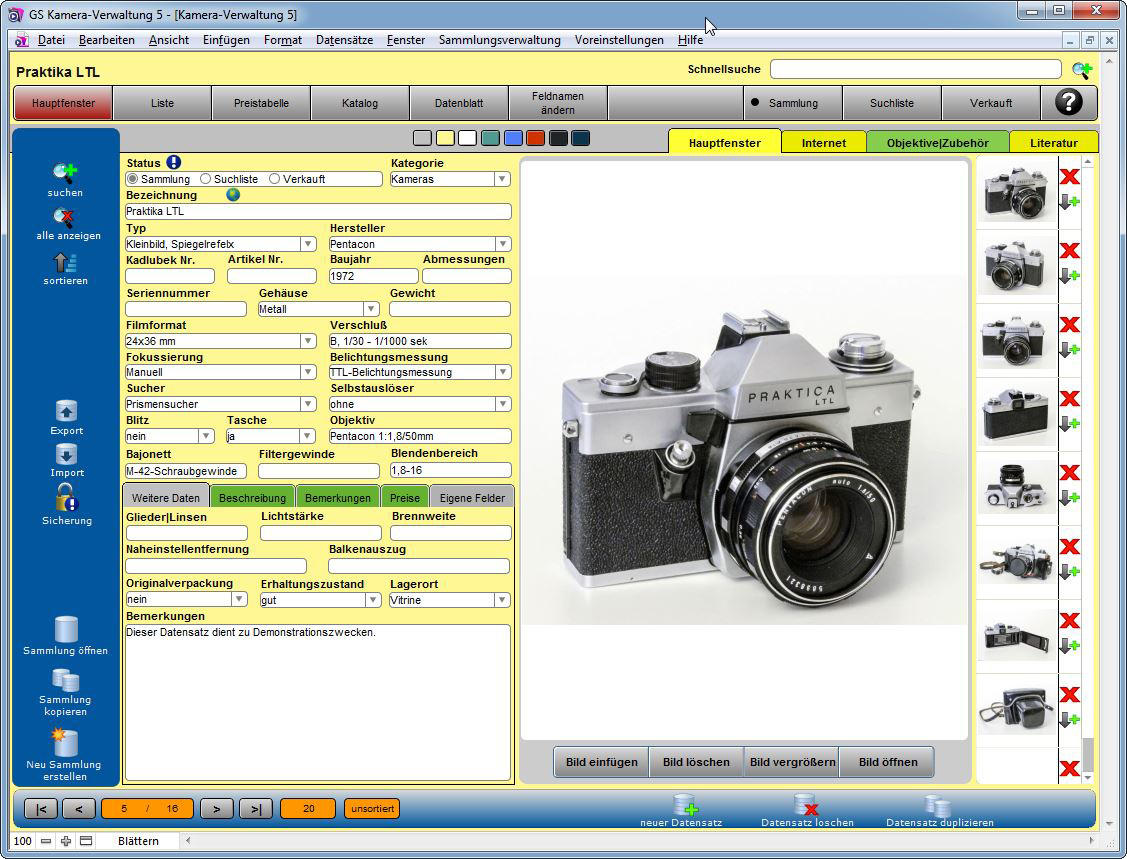
Task: Go to next record button
Action: pos(216,809)
